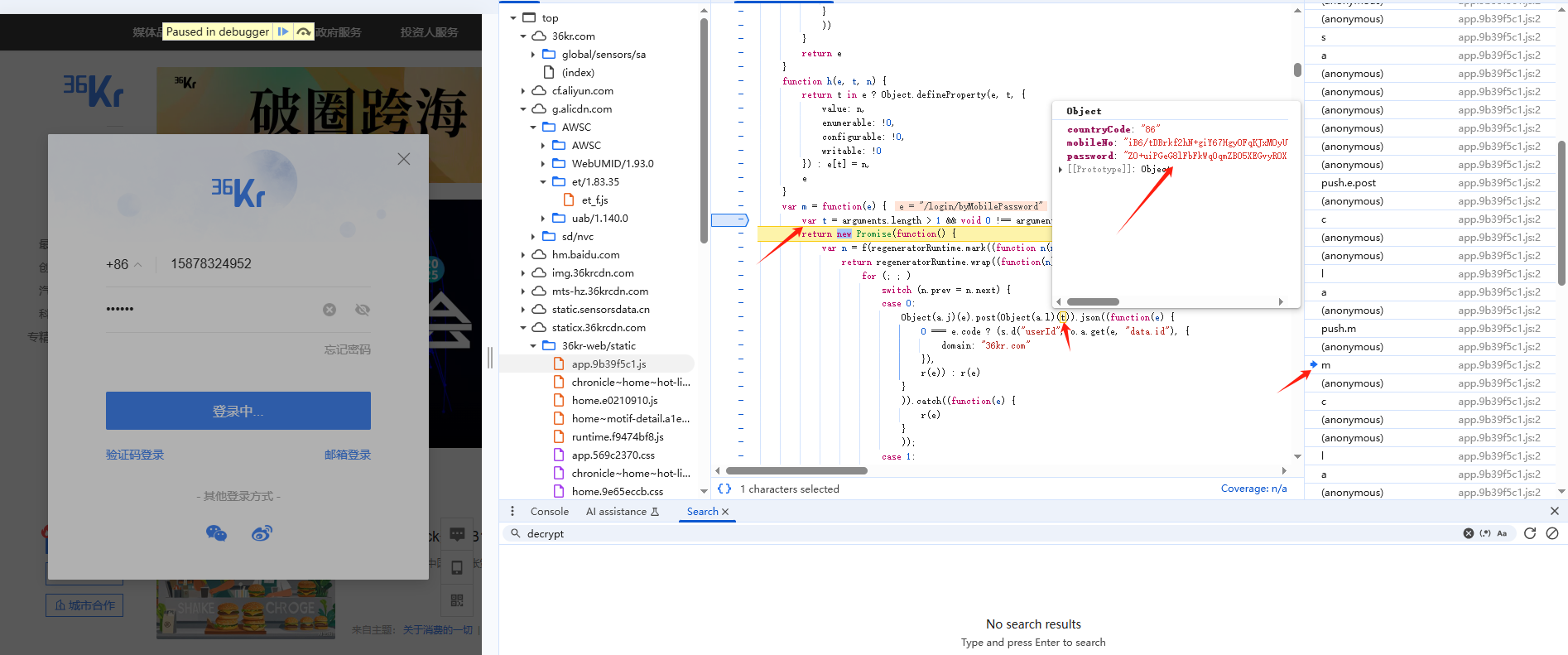The image size is (1568, 655).
Task: Click the Object popover horizontal scrollbar
Action: tap(1093, 301)
